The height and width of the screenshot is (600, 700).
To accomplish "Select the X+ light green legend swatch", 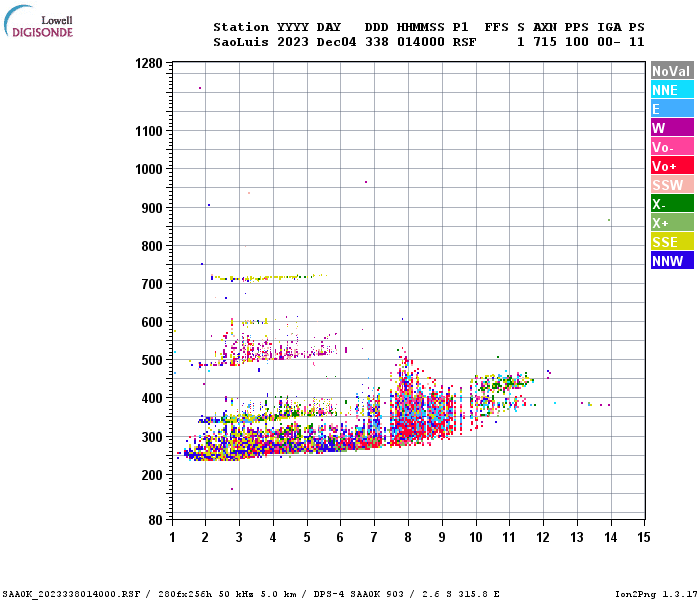I will 672,223.
